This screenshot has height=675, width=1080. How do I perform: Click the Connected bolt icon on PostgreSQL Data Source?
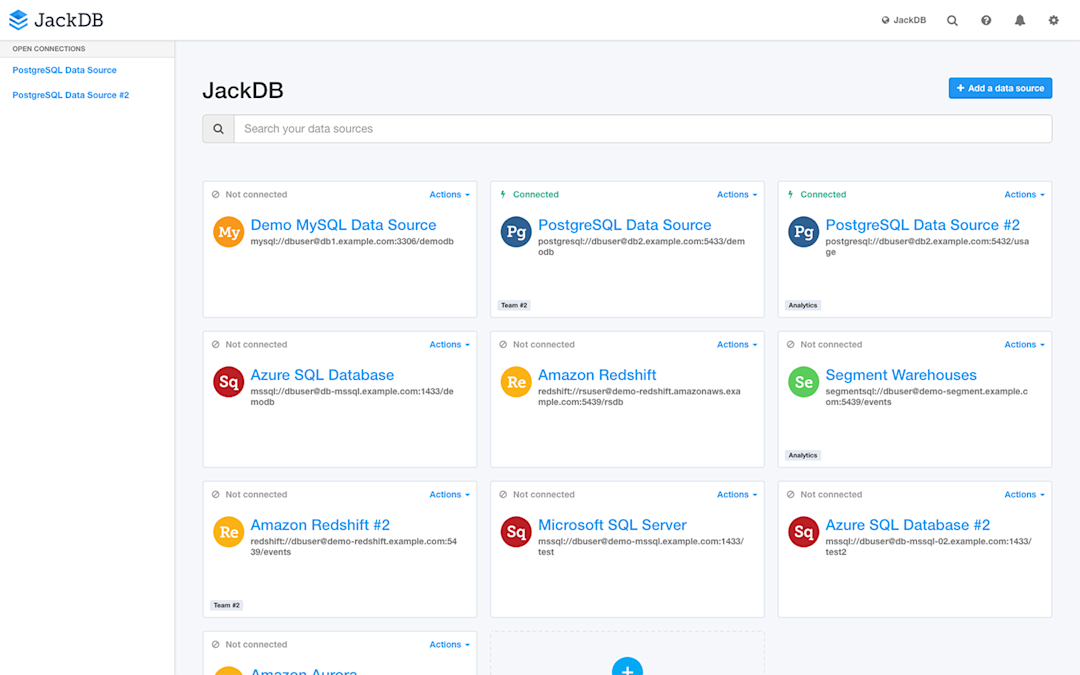pos(503,194)
